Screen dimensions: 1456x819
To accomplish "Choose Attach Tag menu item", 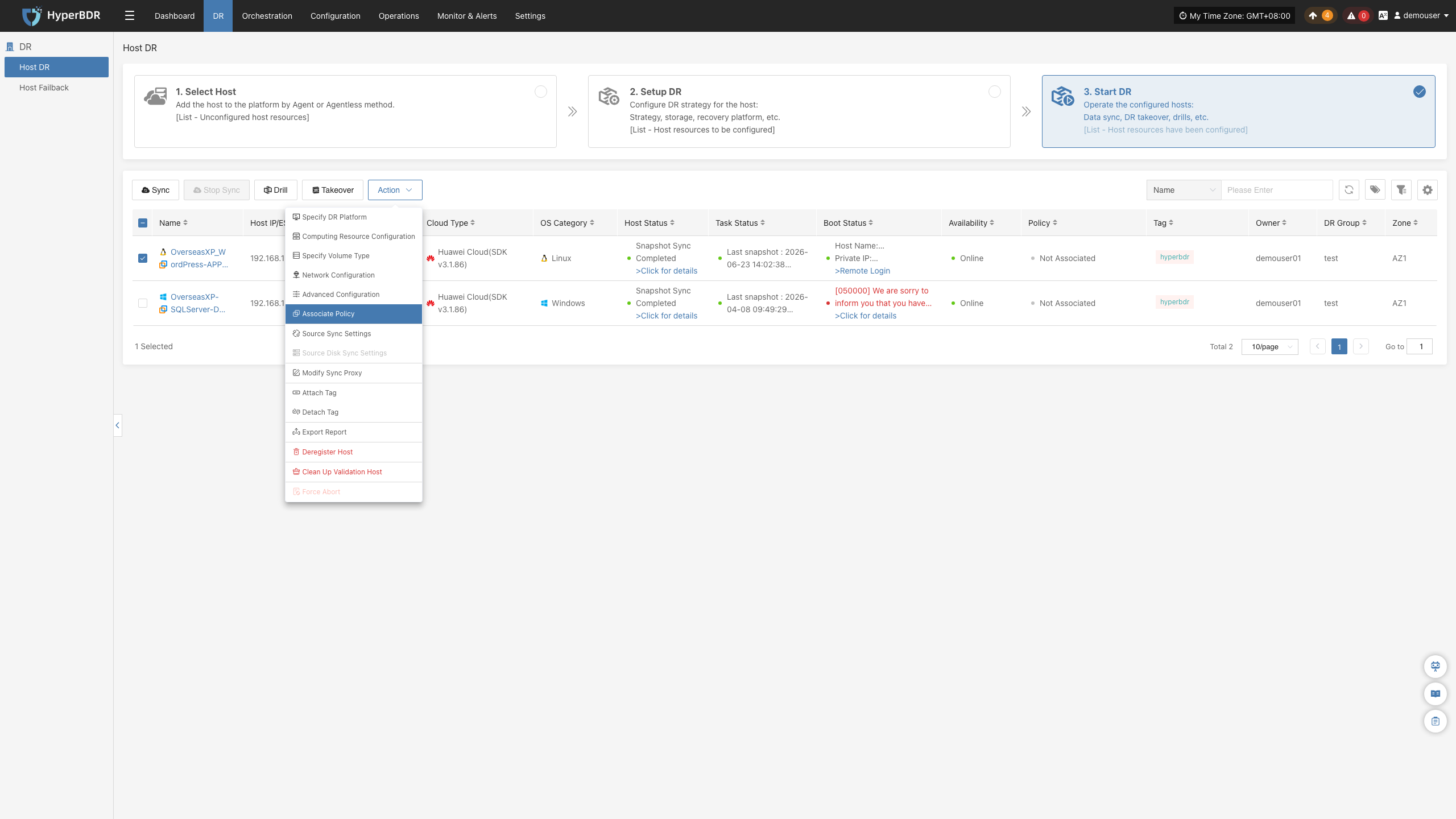I will [354, 393].
